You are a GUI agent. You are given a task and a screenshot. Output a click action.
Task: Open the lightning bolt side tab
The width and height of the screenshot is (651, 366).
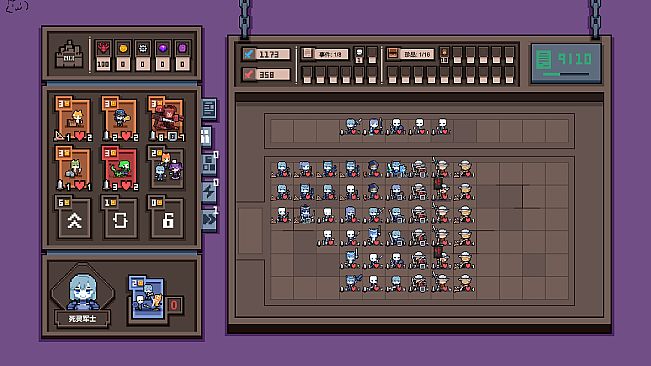(209, 192)
